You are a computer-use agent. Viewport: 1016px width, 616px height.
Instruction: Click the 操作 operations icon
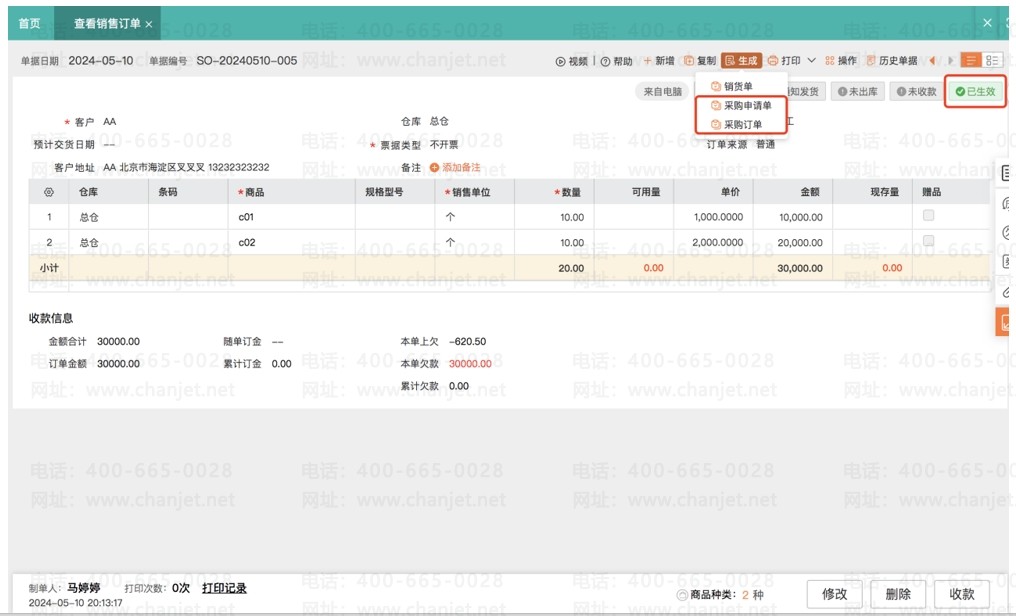(830, 61)
